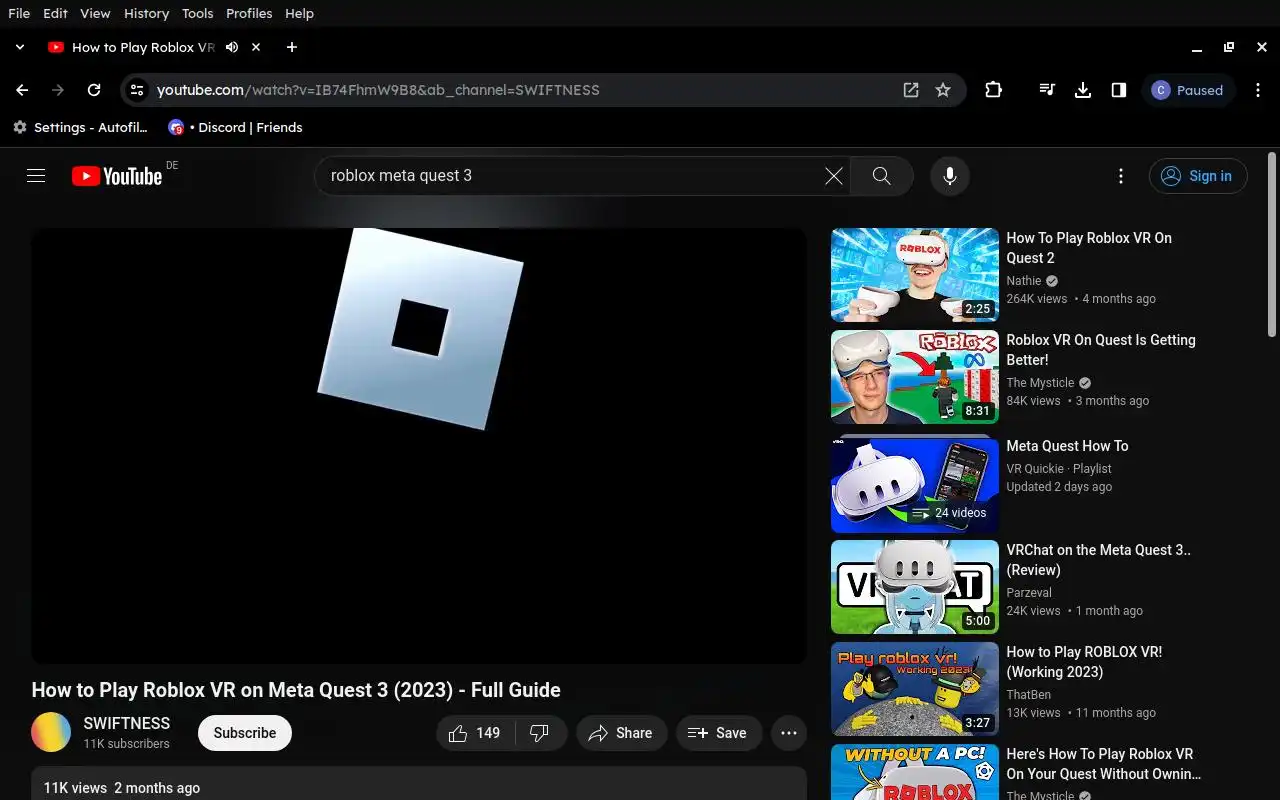
Task: Go forward with the browser forward arrow
Action: tap(58, 90)
